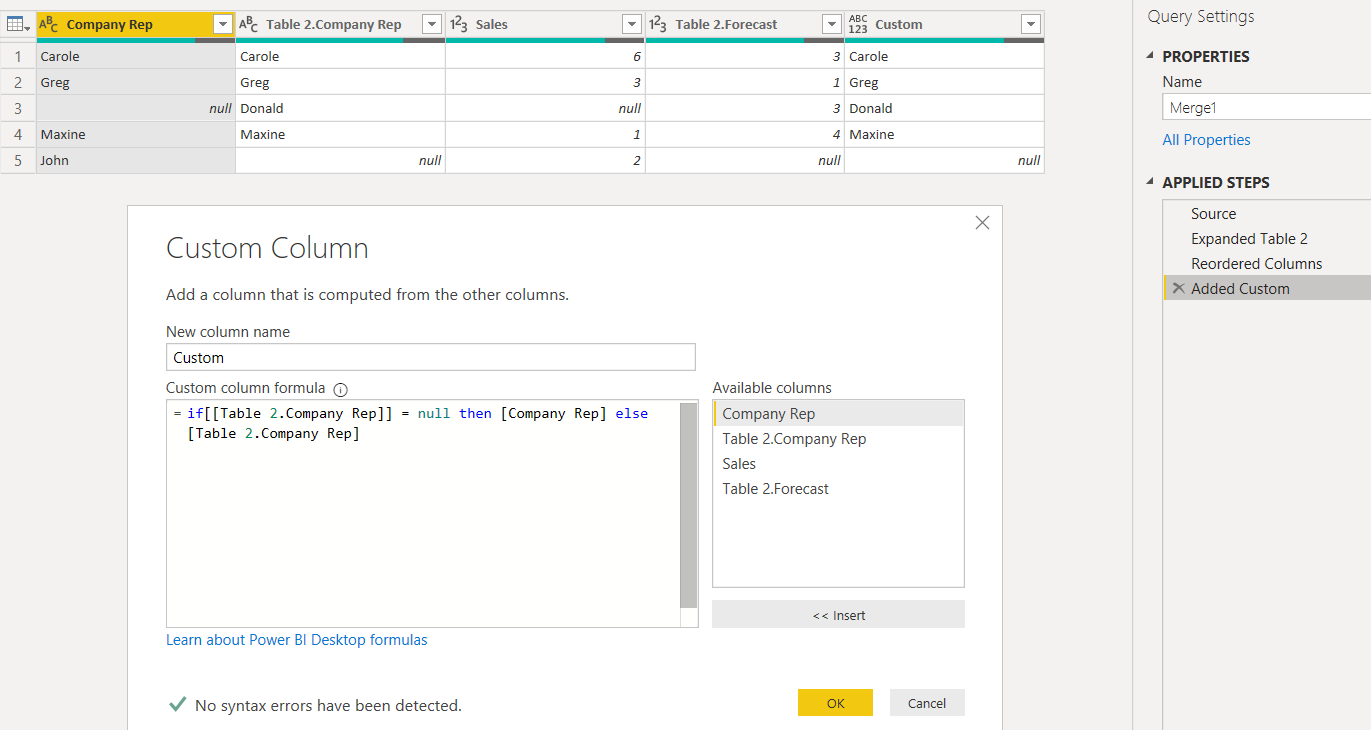Image resolution: width=1371 pixels, height=730 pixels.
Task: Click the ABC type icon on Table 2.Company Rep column
Action: 250,24
